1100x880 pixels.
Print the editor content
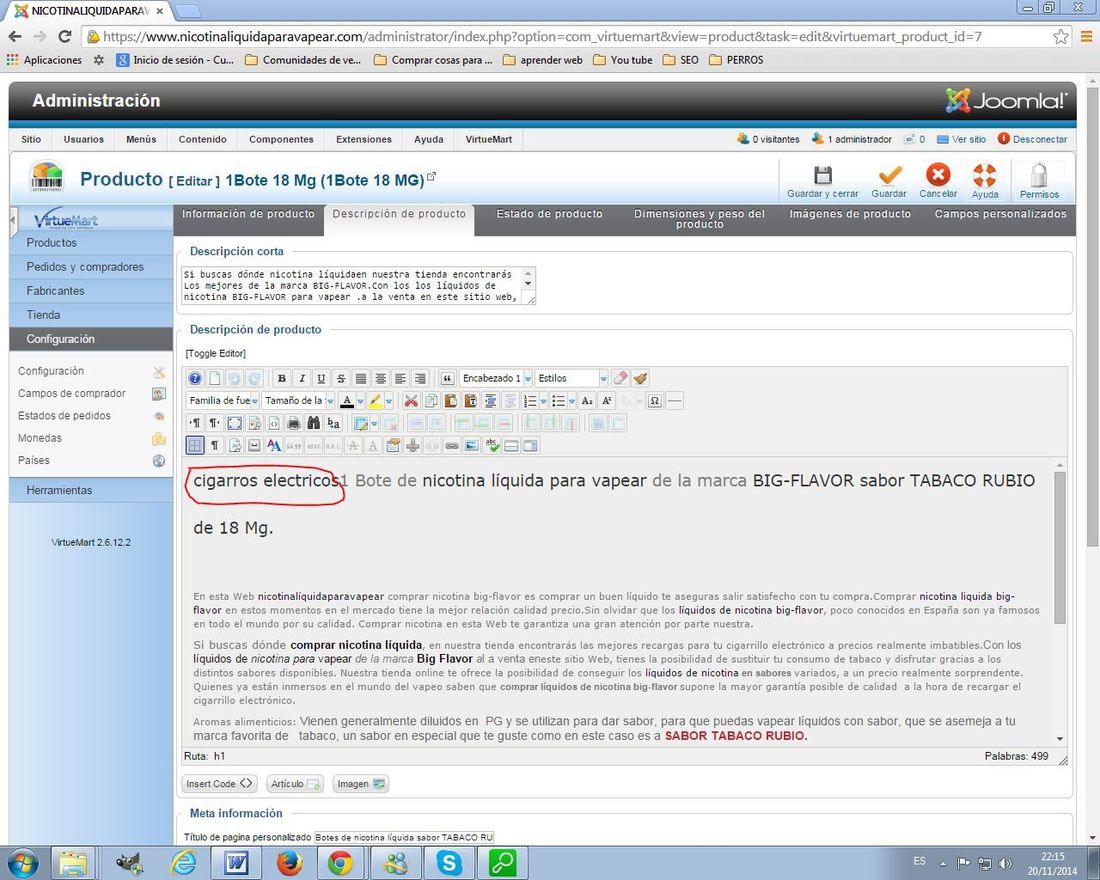click(294, 423)
